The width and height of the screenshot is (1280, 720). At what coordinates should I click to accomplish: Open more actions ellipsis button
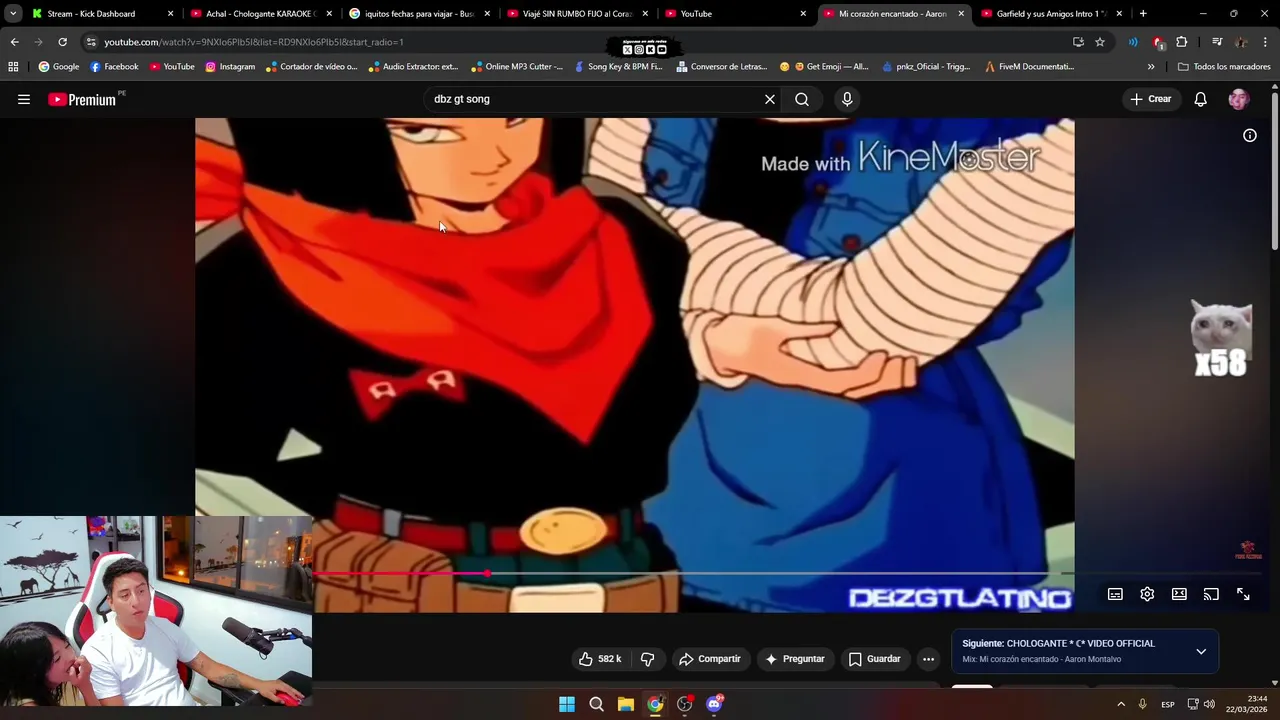928,659
